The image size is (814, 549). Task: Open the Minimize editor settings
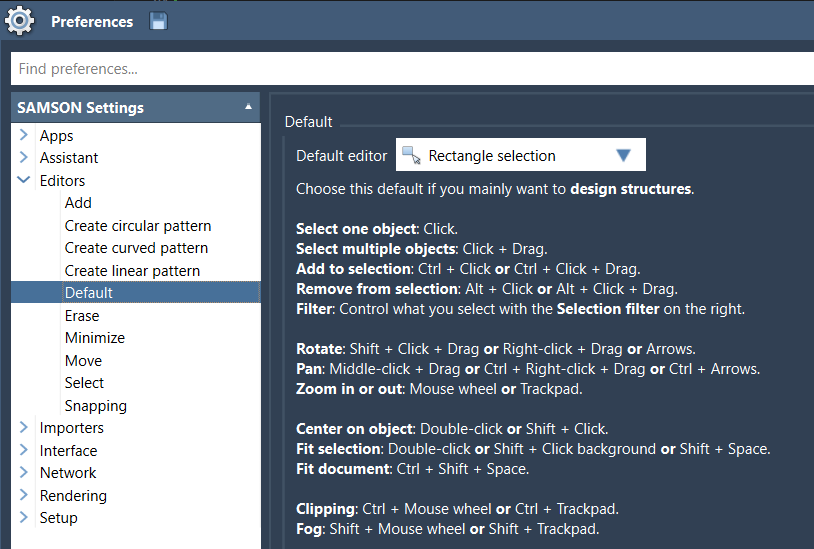pyautogui.click(x=95, y=338)
